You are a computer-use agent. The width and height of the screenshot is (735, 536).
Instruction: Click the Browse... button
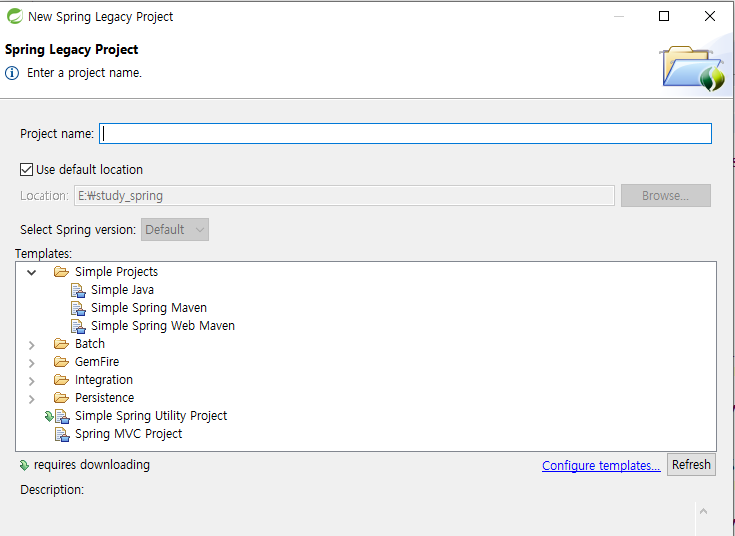666,196
